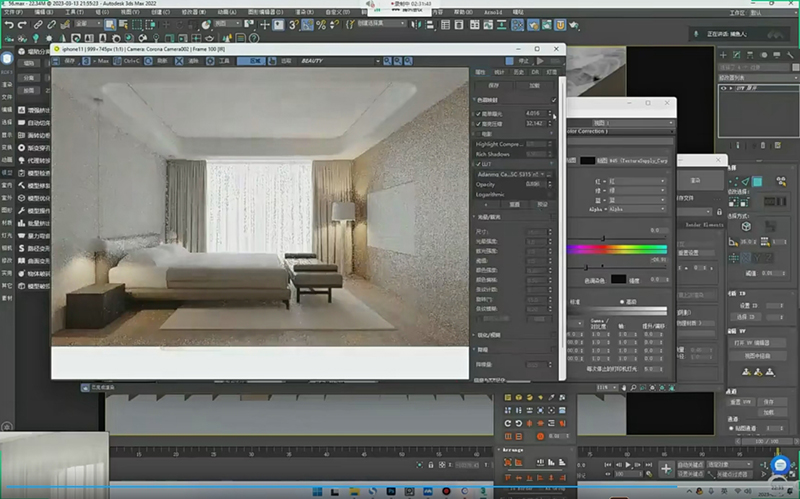Click the exposure value spinner arrows

click(550, 113)
